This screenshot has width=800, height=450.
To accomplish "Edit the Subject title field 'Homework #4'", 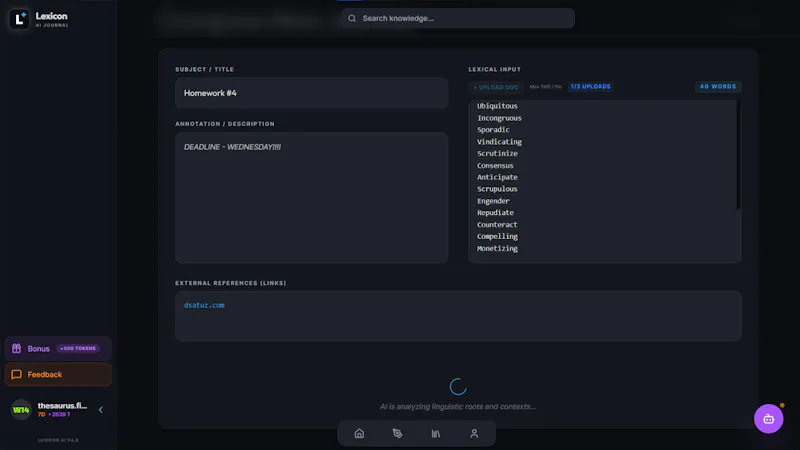I will coord(311,93).
